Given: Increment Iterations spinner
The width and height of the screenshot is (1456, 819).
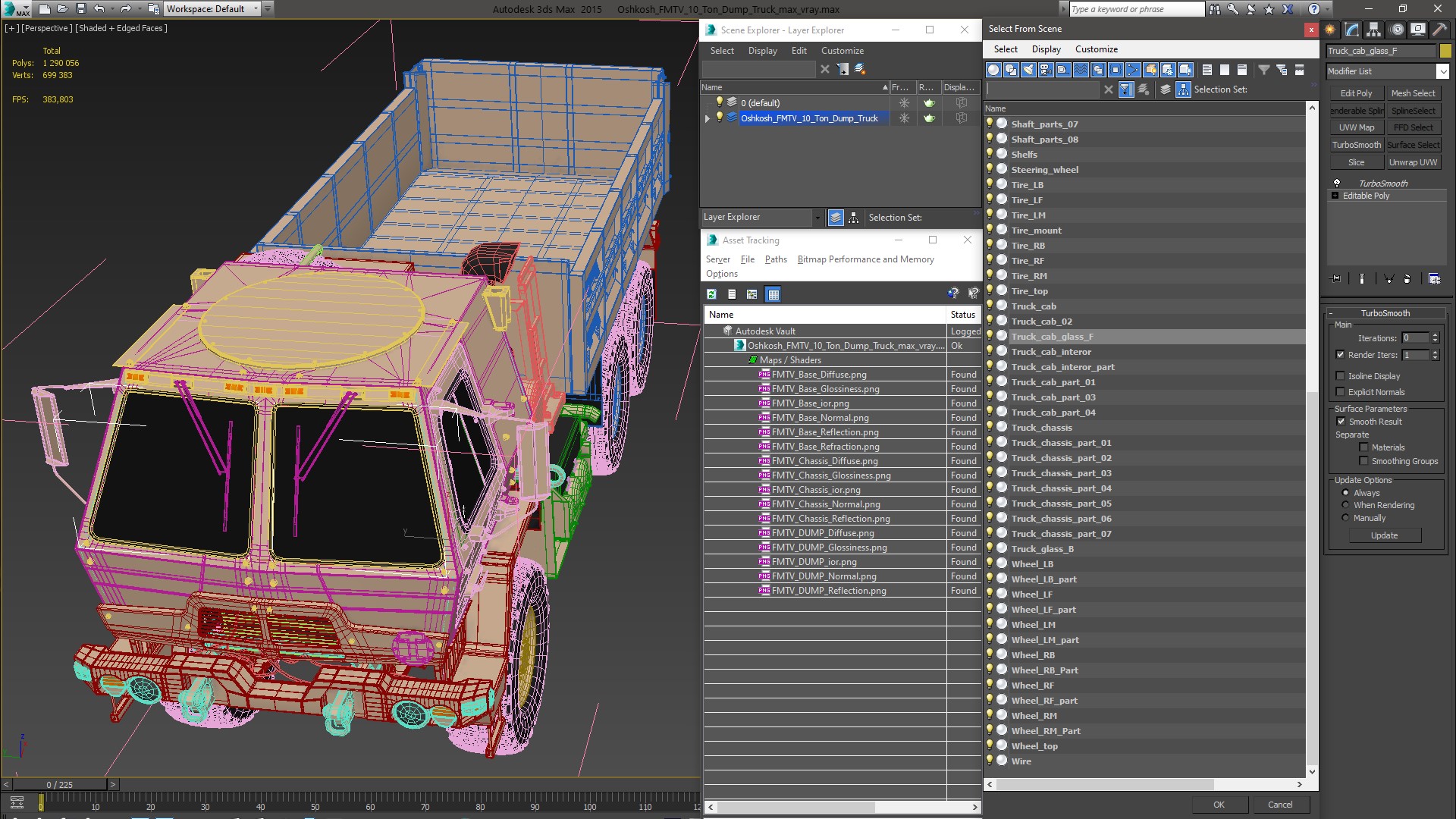Looking at the screenshot, I should click(1435, 335).
